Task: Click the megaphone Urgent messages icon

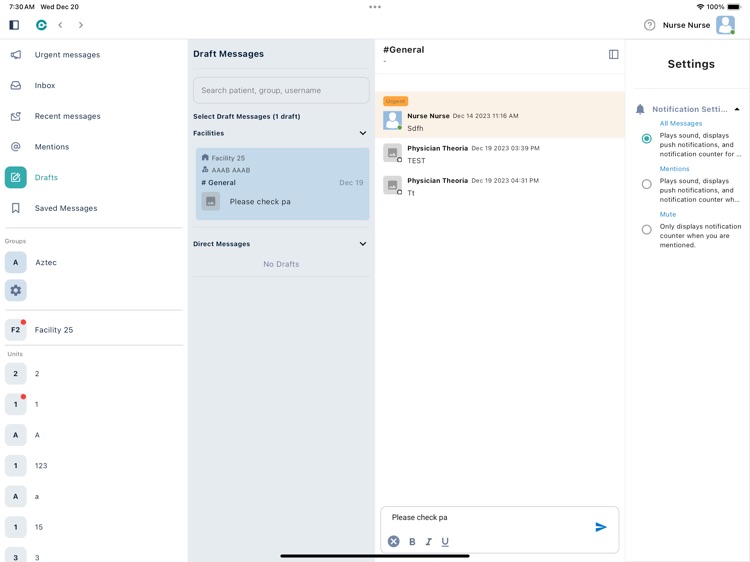Action: [x=16, y=55]
